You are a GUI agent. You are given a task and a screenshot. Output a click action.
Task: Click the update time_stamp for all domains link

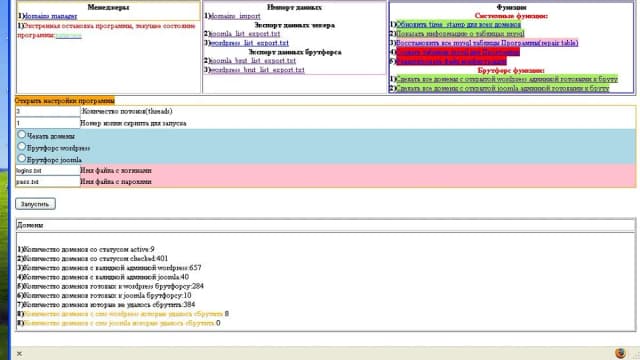point(458,25)
